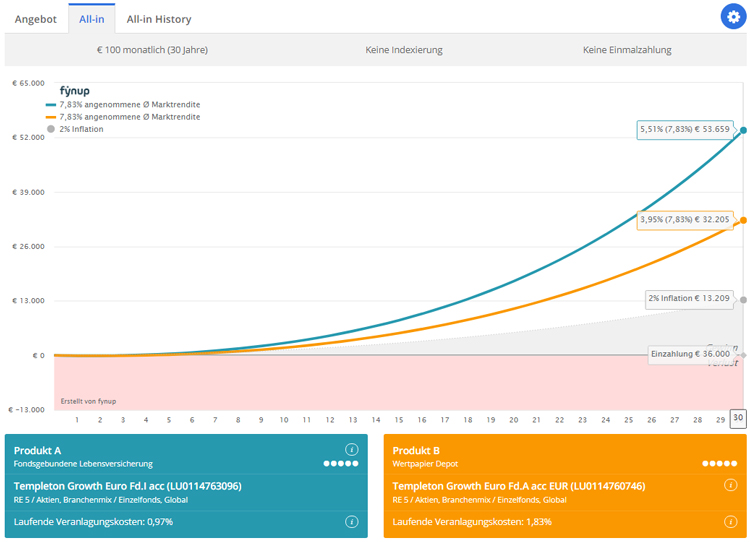Select year 20 on the x-axis
Image resolution: width=750 pixels, height=542 pixels.
click(x=514, y=420)
